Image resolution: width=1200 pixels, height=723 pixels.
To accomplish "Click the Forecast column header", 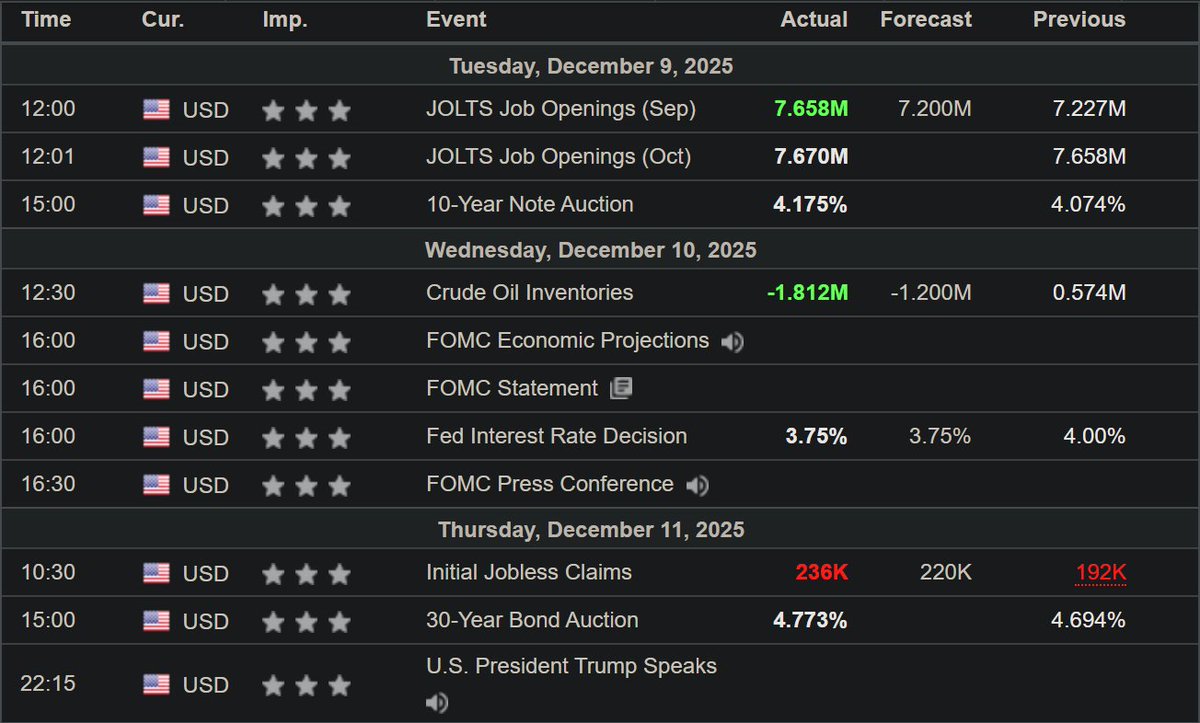I will (x=926, y=19).
